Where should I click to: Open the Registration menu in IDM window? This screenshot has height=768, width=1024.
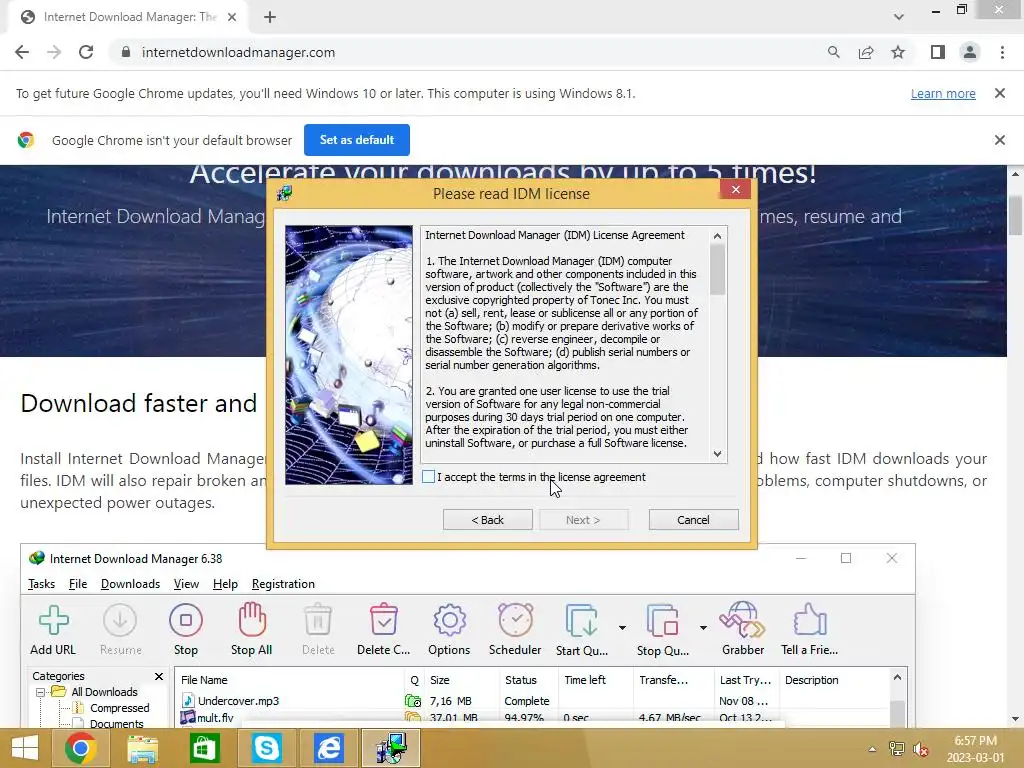[x=283, y=584]
